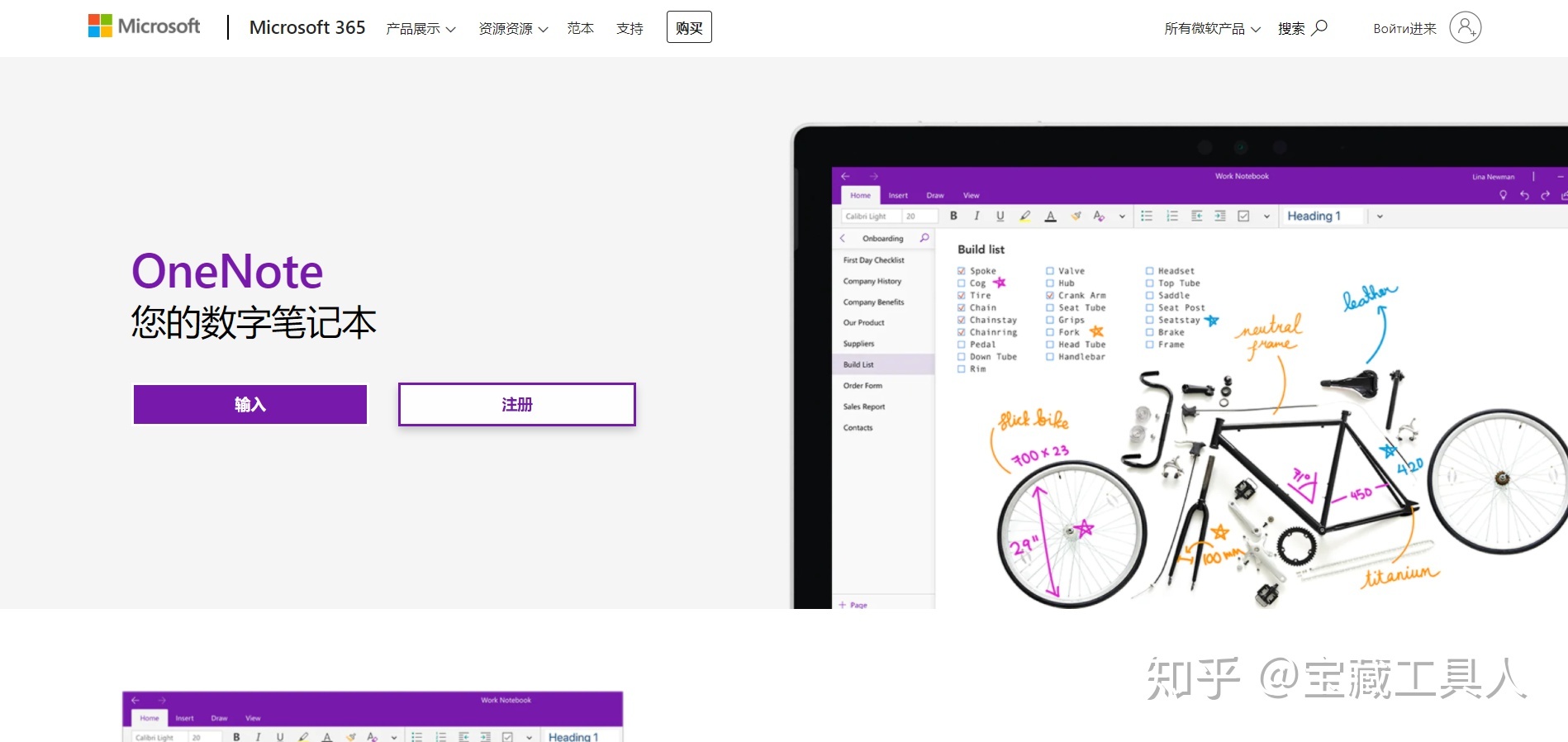Switch to the Draw tab in the tablet OneNote ribbon
Viewport: 1568px width, 742px height.
coord(935,196)
